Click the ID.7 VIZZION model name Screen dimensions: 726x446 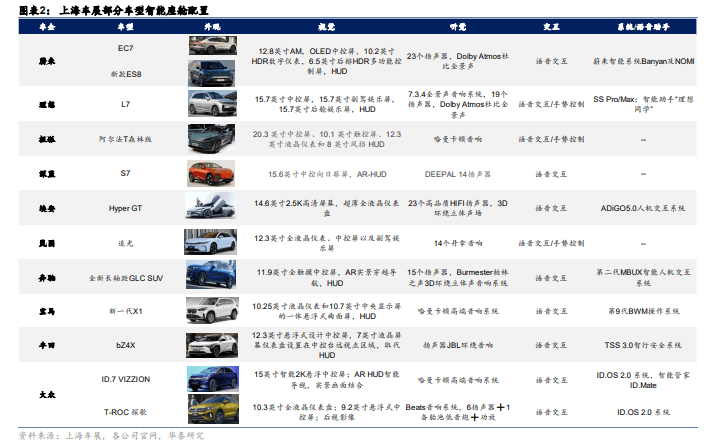[x=125, y=379]
